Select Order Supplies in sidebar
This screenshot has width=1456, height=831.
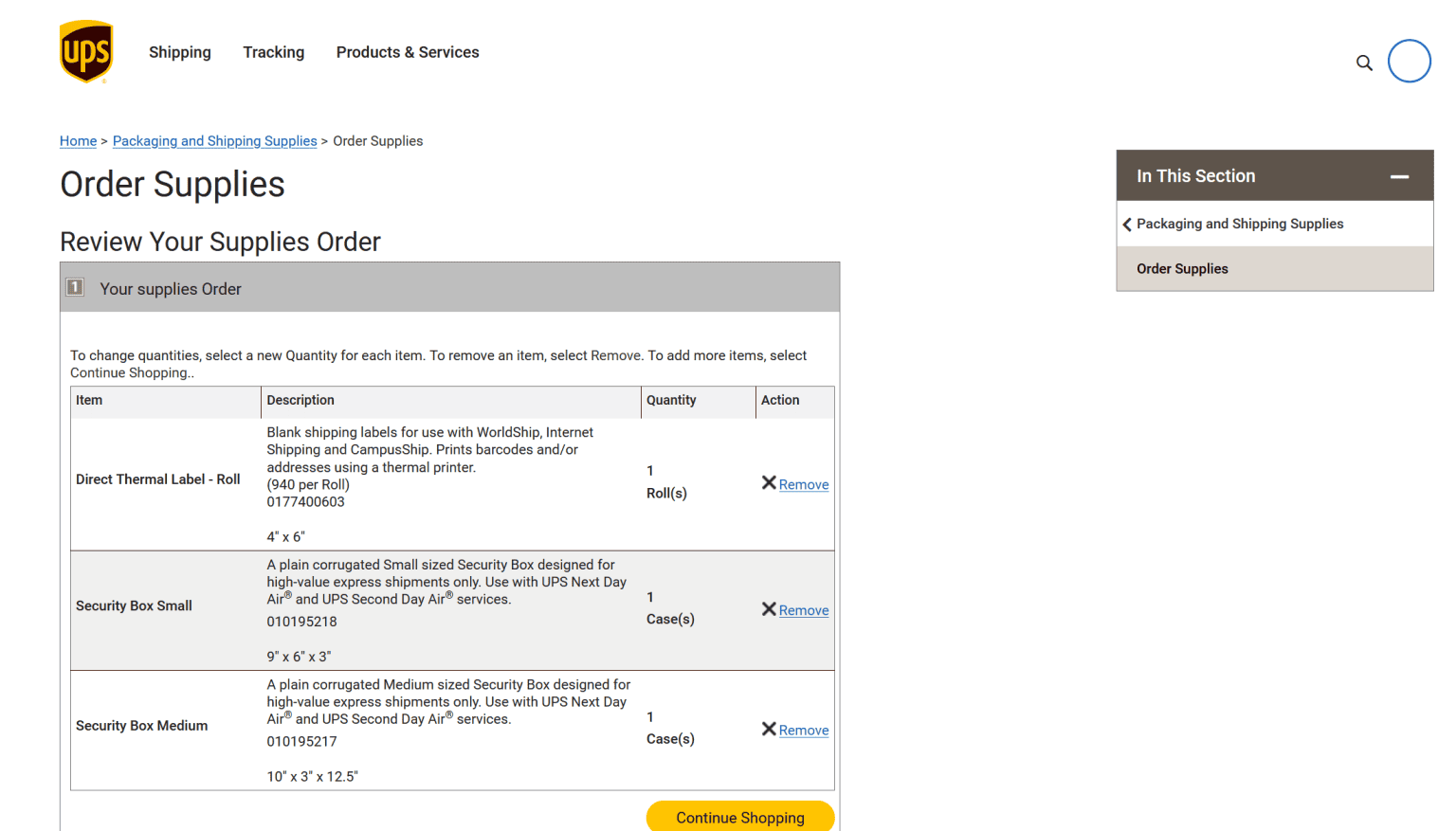point(1182,269)
